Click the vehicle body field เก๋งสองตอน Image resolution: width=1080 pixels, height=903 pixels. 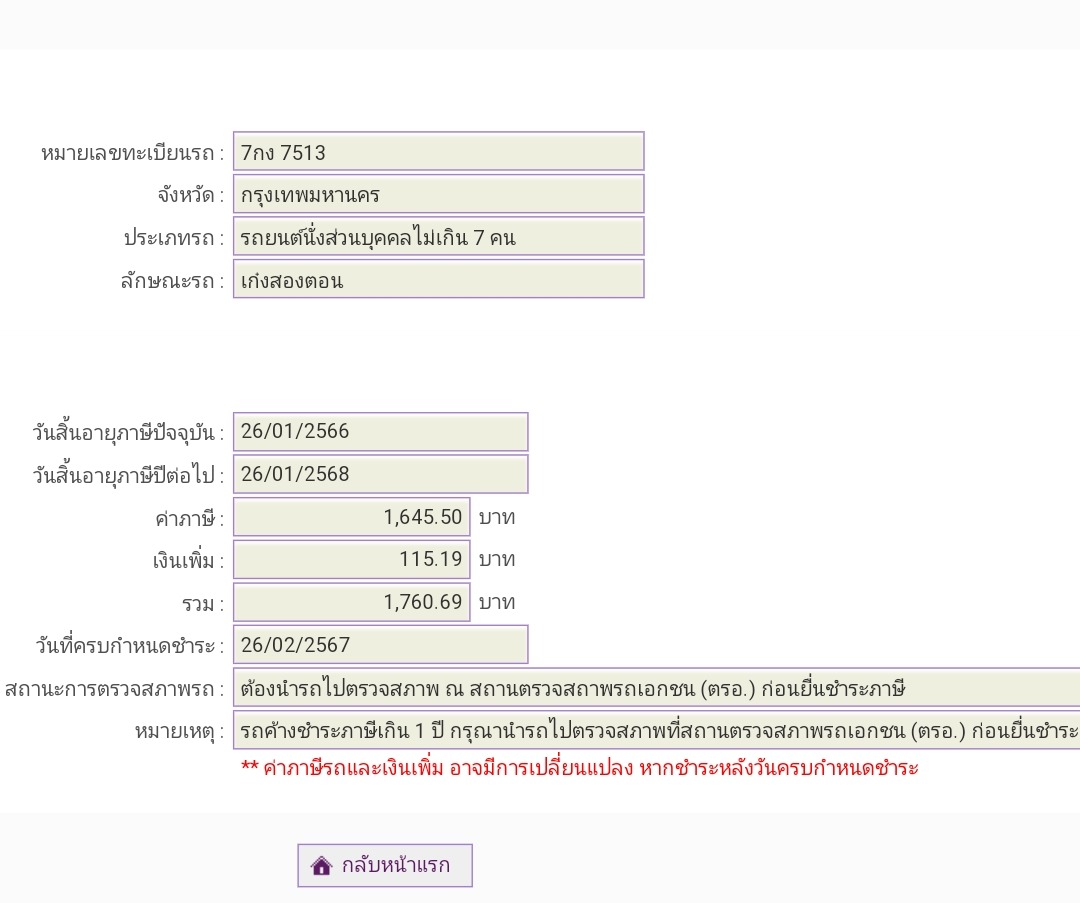click(439, 279)
